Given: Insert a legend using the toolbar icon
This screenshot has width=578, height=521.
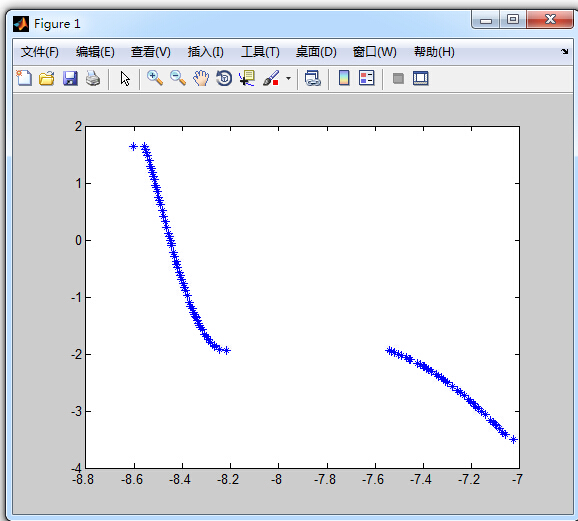Looking at the screenshot, I should 366,78.
